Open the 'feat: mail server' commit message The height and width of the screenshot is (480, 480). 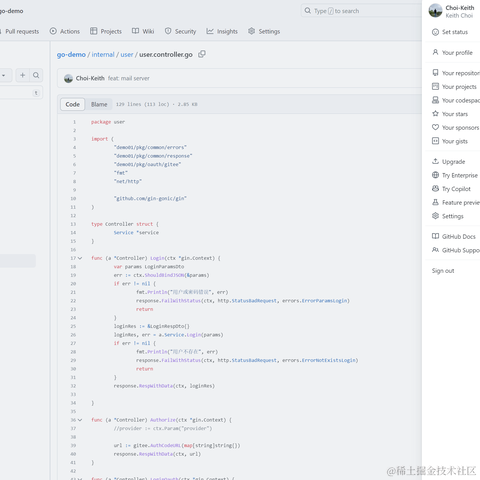[129, 78]
